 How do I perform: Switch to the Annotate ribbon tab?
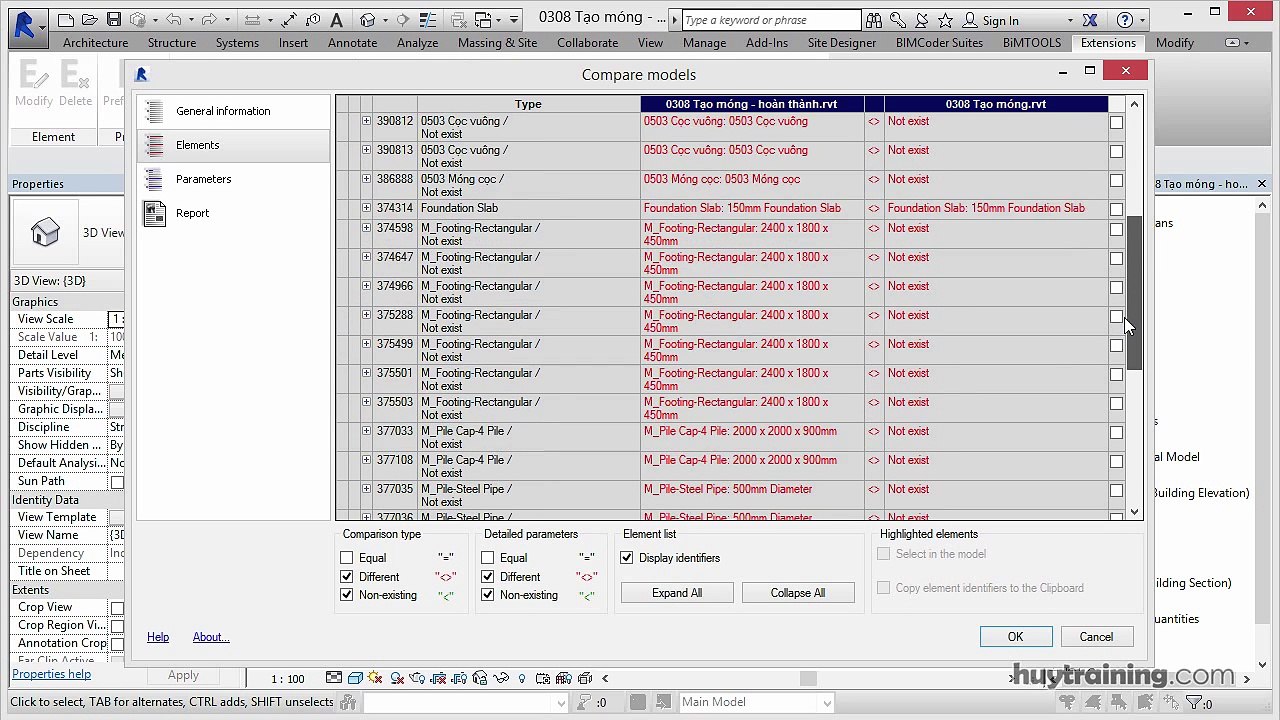[352, 43]
